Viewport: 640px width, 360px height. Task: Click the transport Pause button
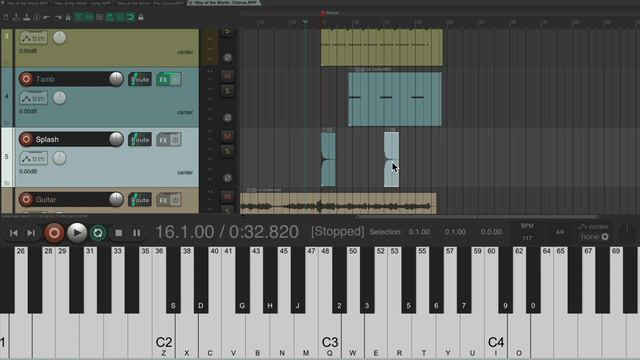[x=136, y=233]
